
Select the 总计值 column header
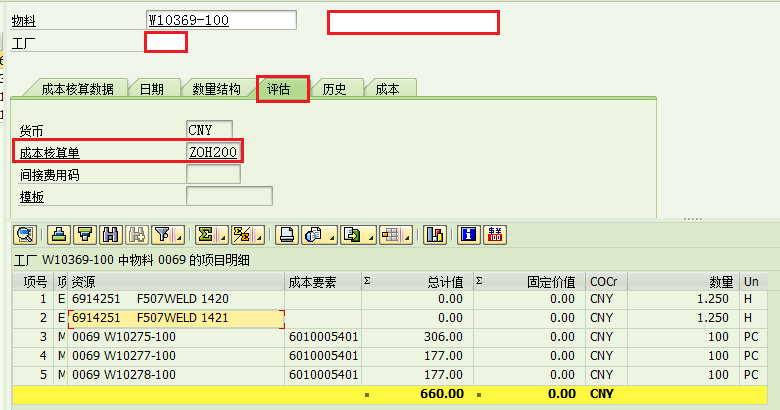point(418,282)
